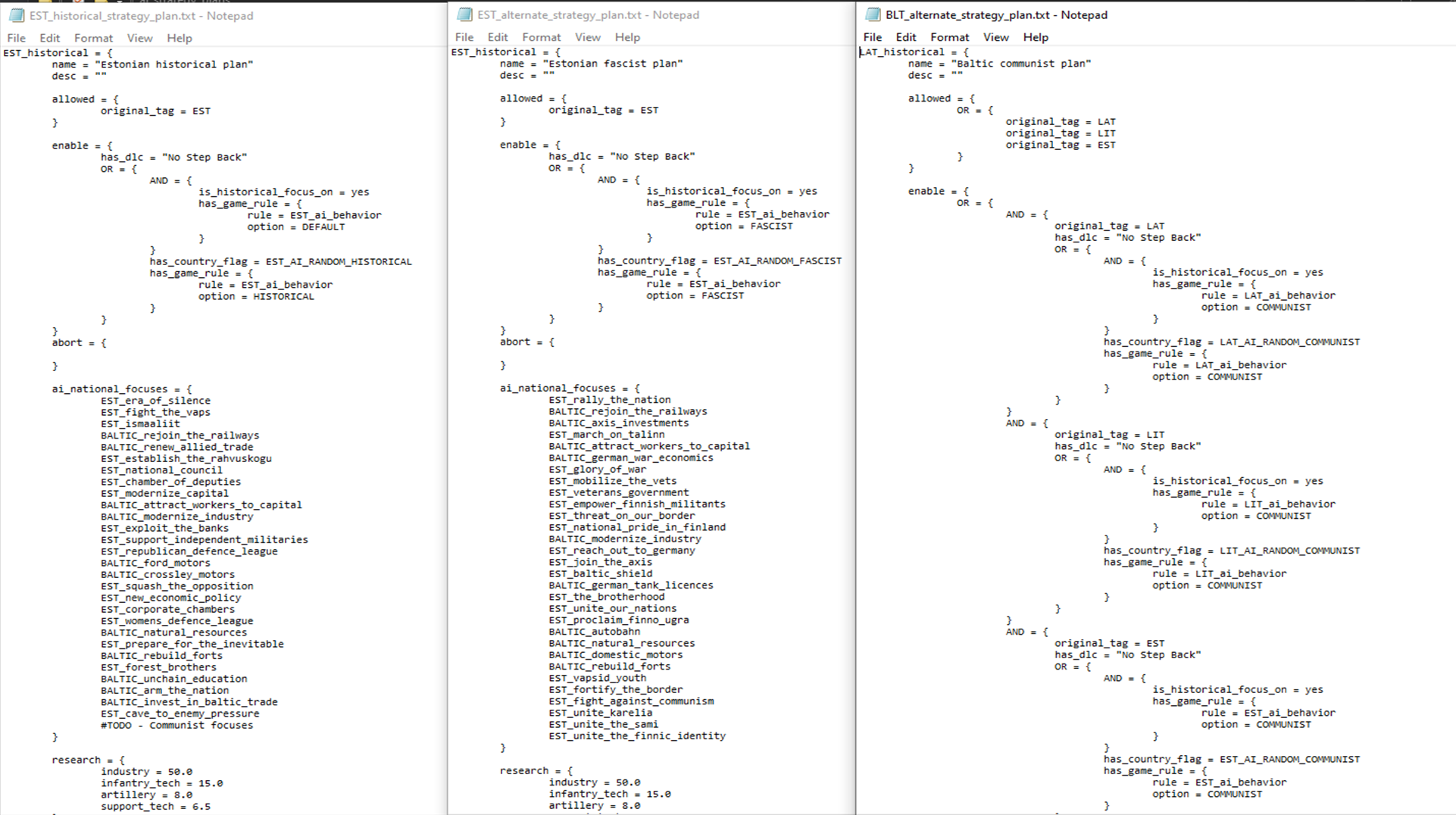Open View menu in EST_alternate_strategy_plan window
The image size is (1456, 815).
(x=587, y=37)
